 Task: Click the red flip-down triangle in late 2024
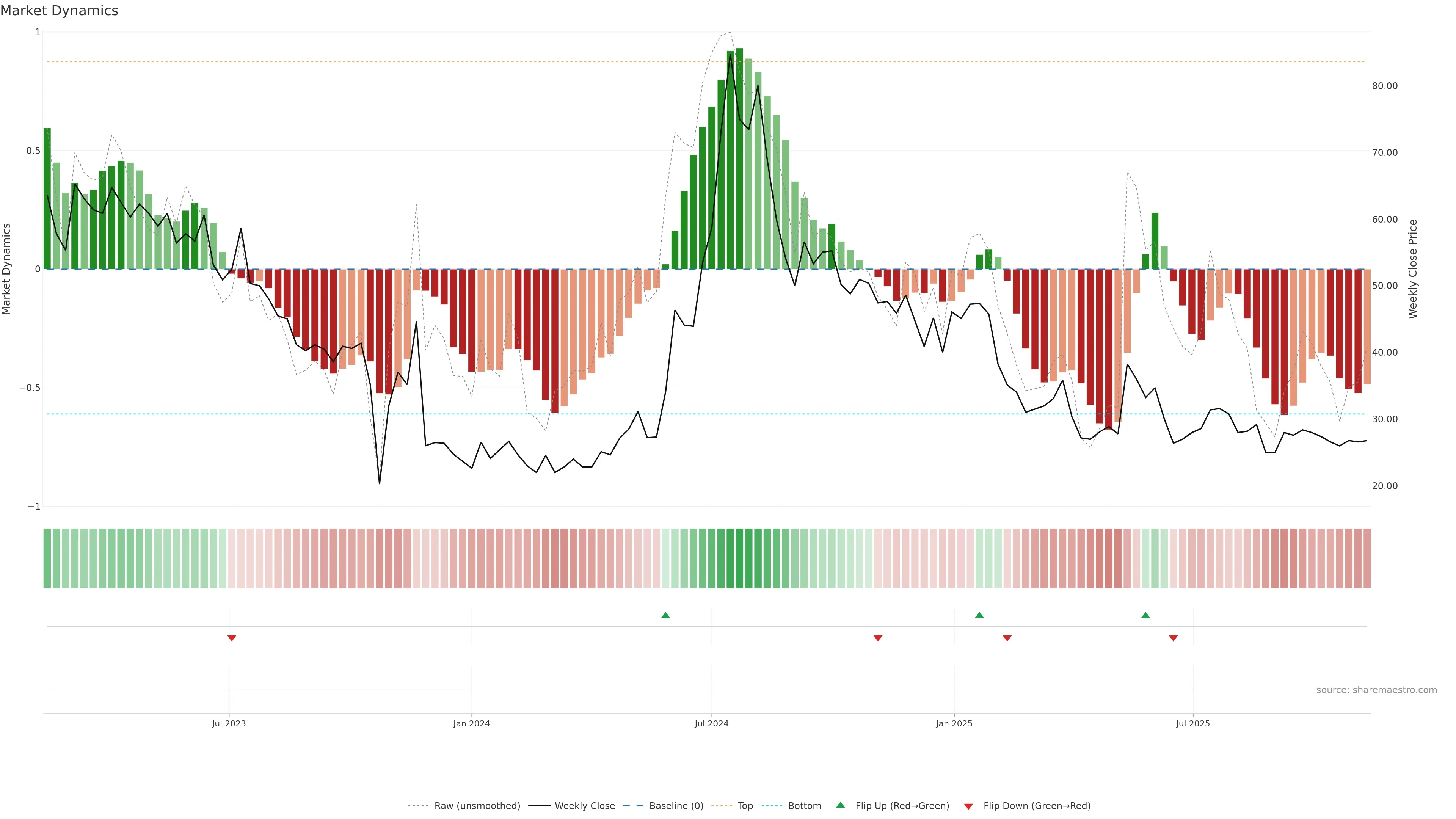pos(878,638)
